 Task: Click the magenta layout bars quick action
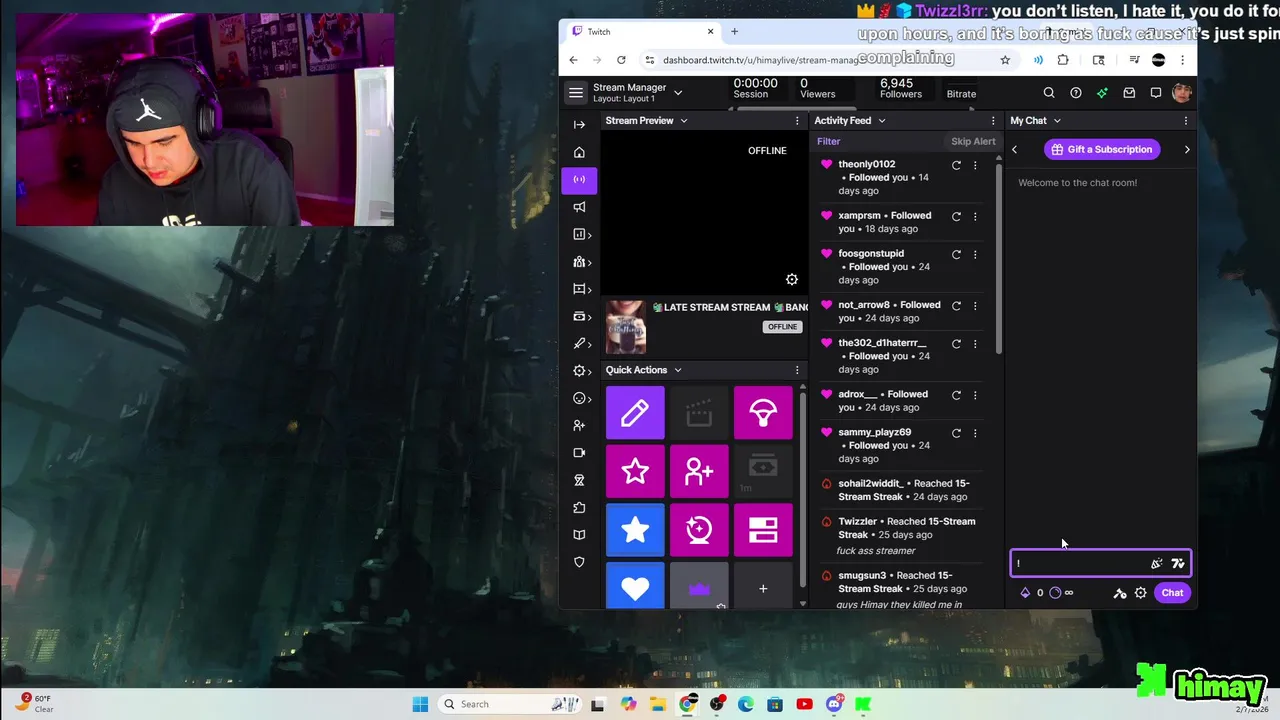[763, 530]
